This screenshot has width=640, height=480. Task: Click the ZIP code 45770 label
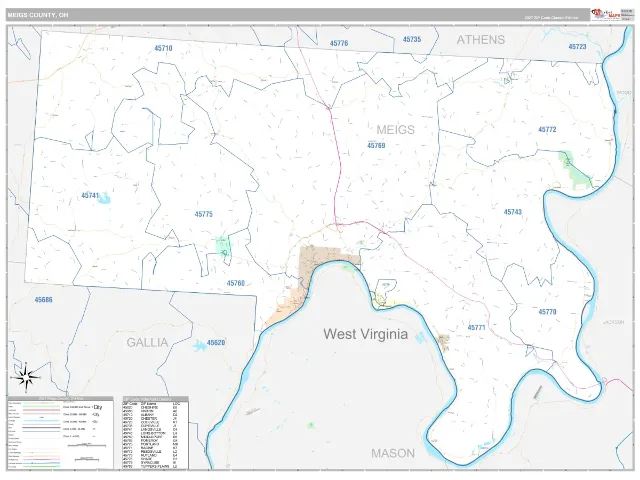click(x=547, y=312)
